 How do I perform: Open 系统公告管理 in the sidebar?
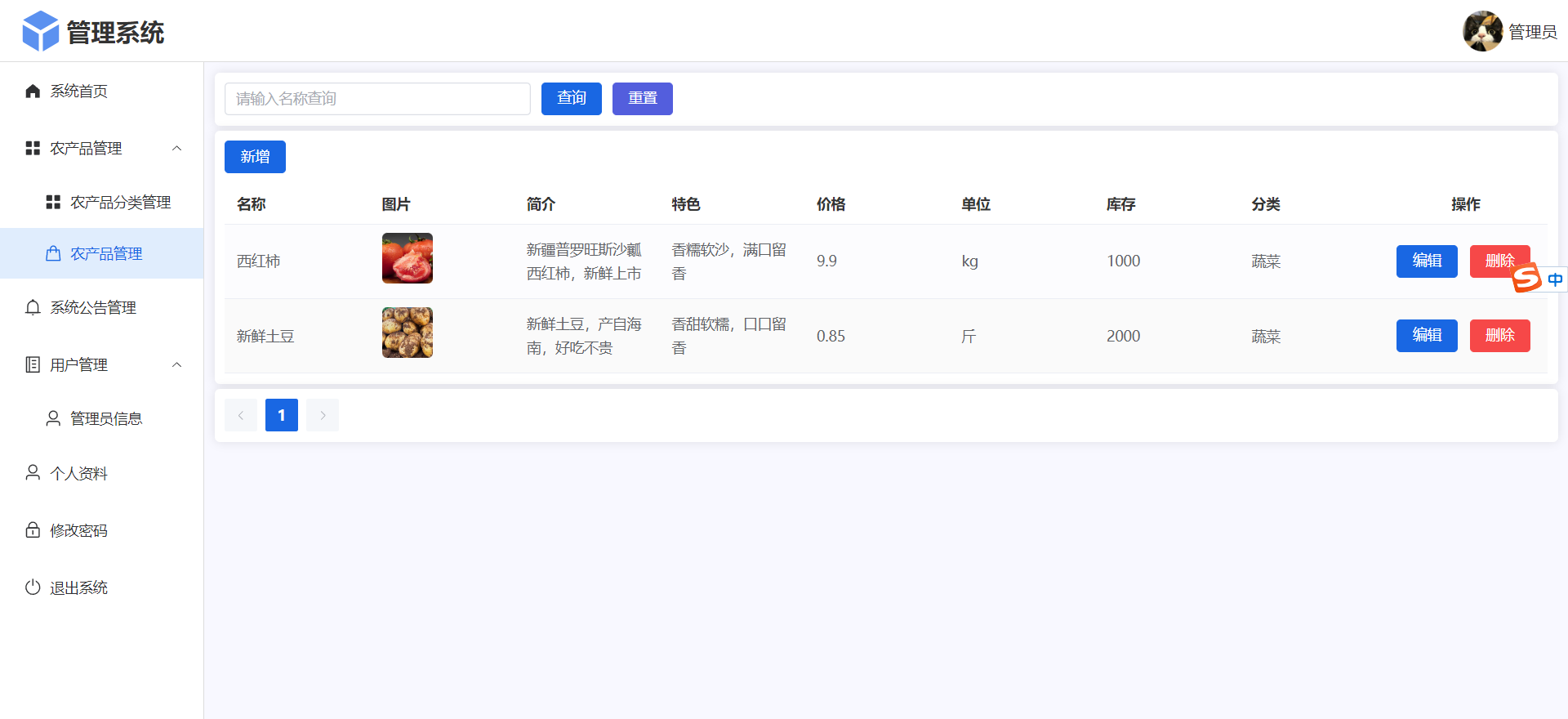click(x=101, y=307)
